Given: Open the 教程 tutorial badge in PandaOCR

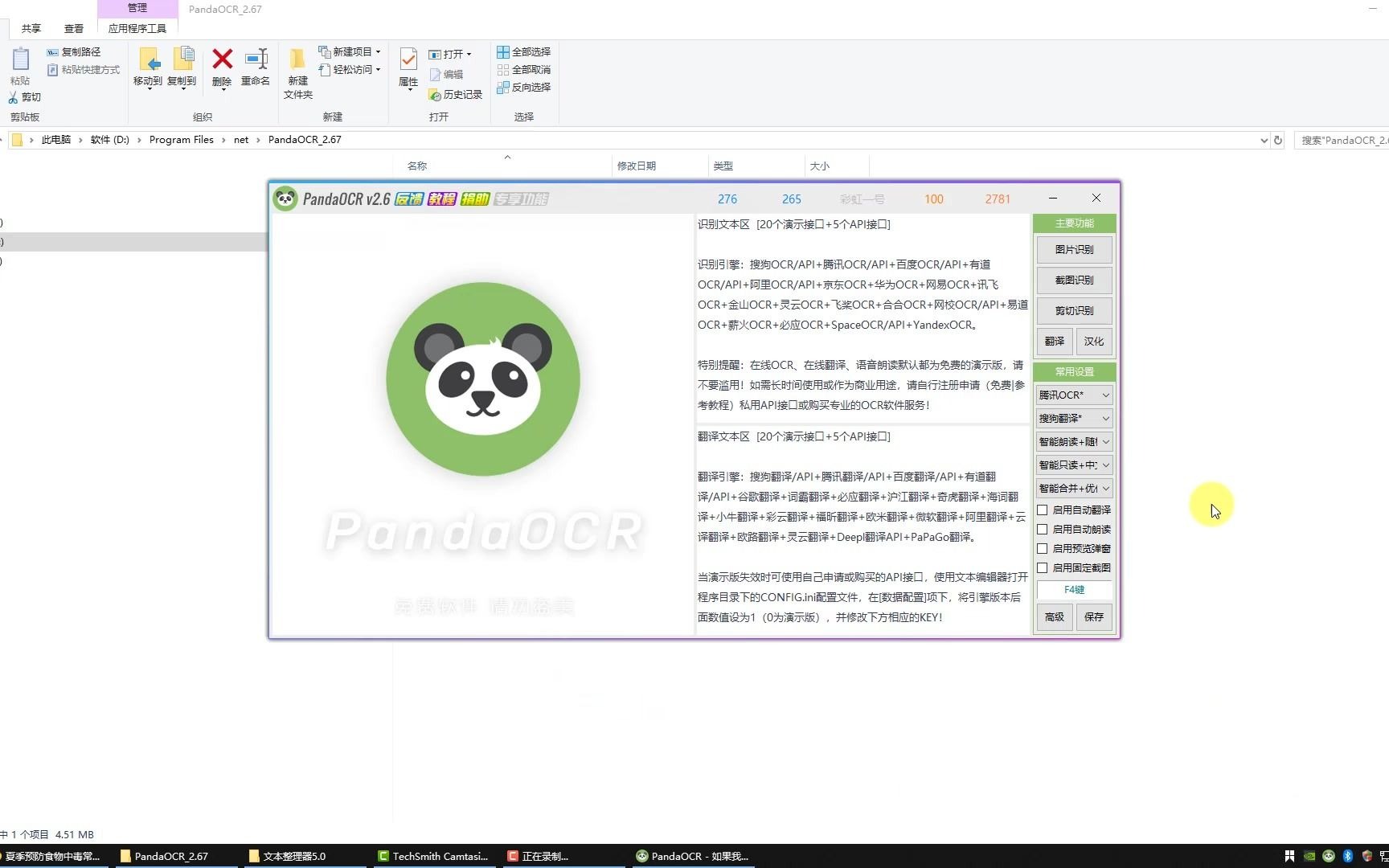Looking at the screenshot, I should point(442,199).
